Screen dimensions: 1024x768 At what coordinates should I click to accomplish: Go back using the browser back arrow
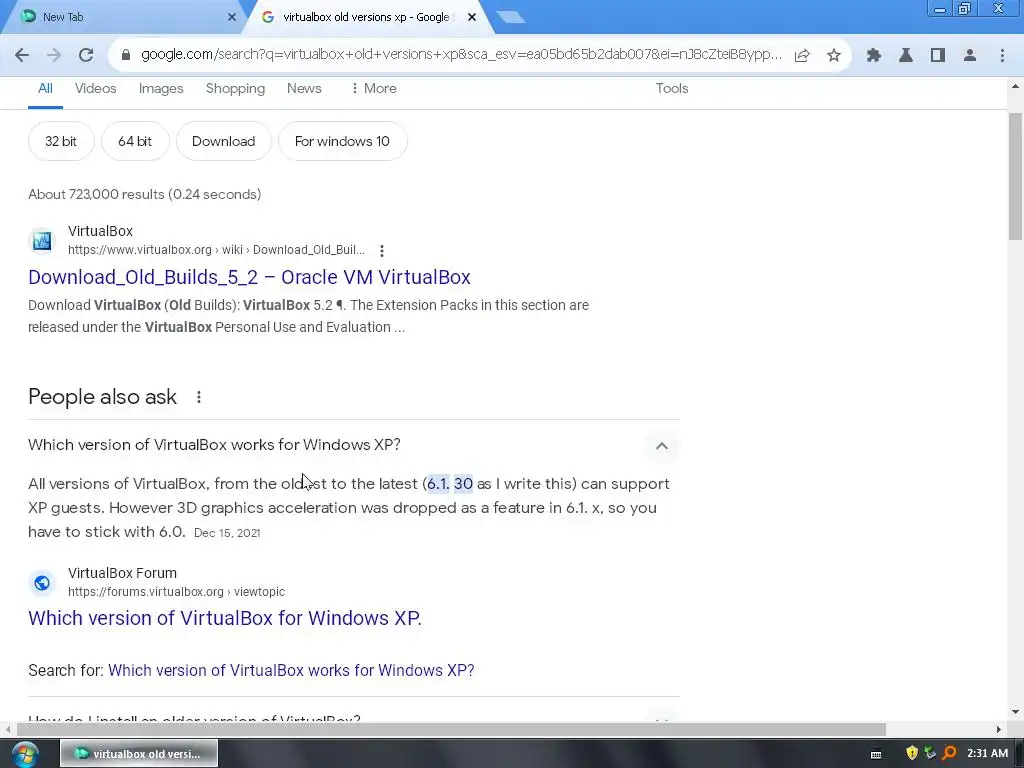[22, 56]
